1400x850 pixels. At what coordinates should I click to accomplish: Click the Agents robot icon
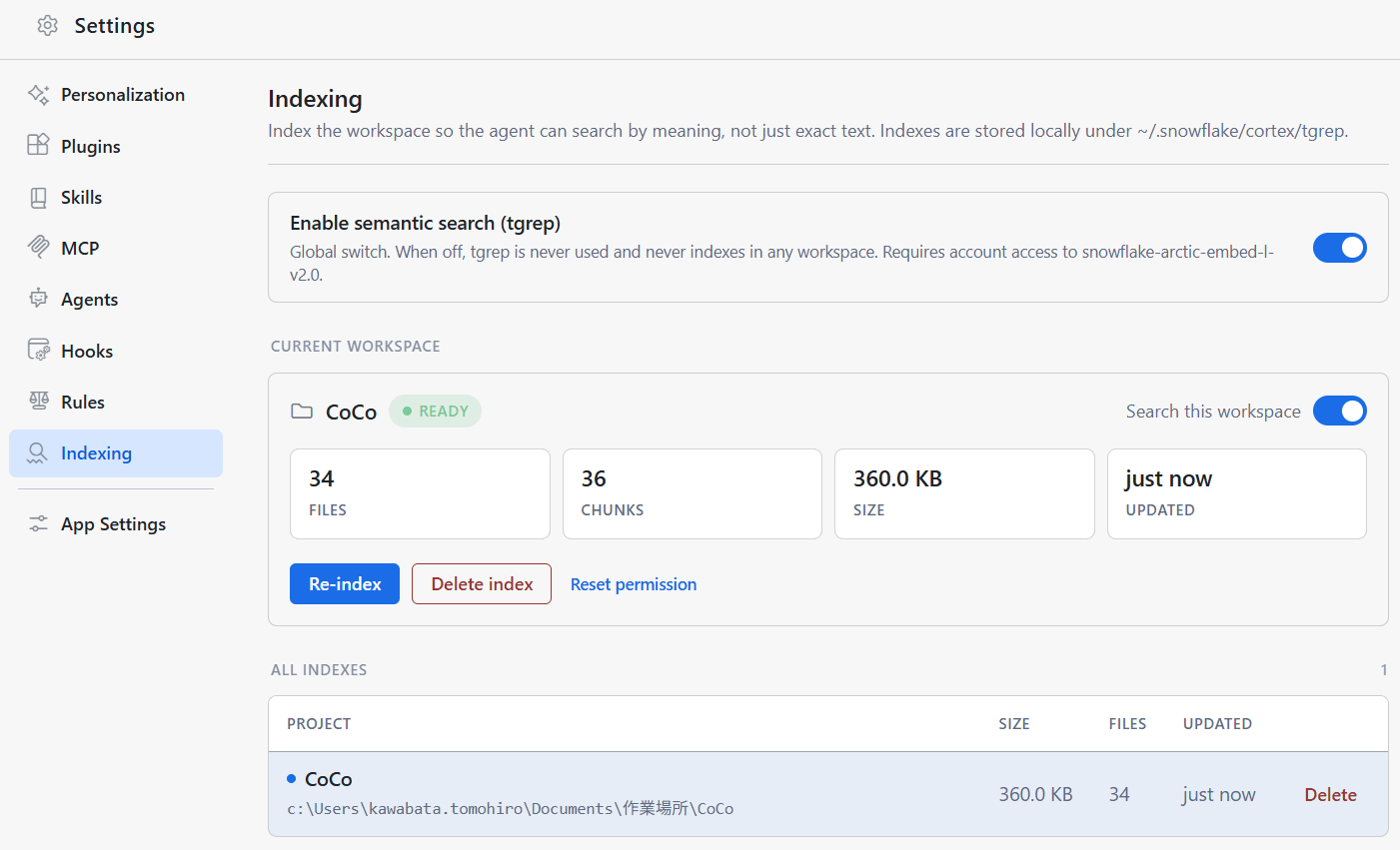click(x=38, y=299)
